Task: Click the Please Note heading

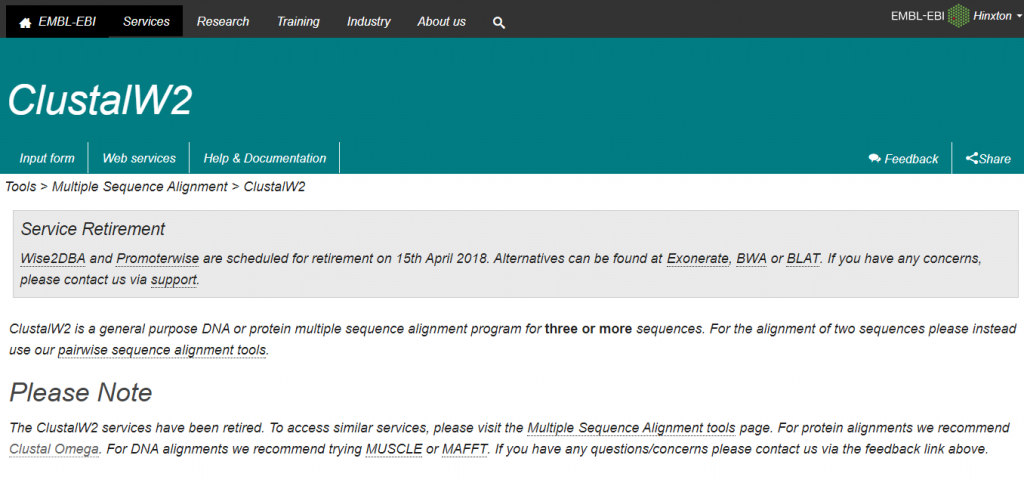Action: click(x=80, y=392)
